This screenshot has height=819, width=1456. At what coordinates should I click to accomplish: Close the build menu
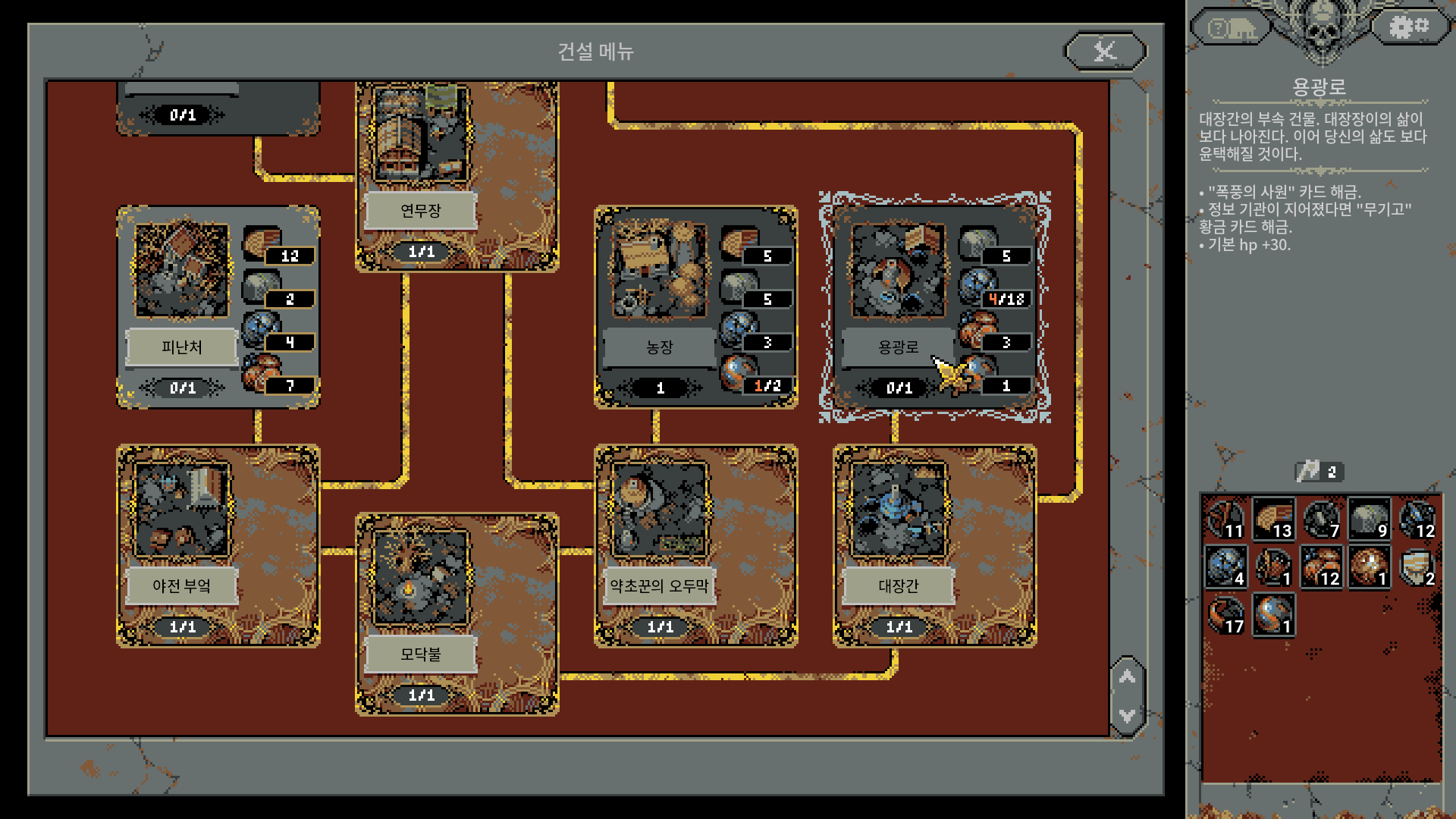(1106, 51)
